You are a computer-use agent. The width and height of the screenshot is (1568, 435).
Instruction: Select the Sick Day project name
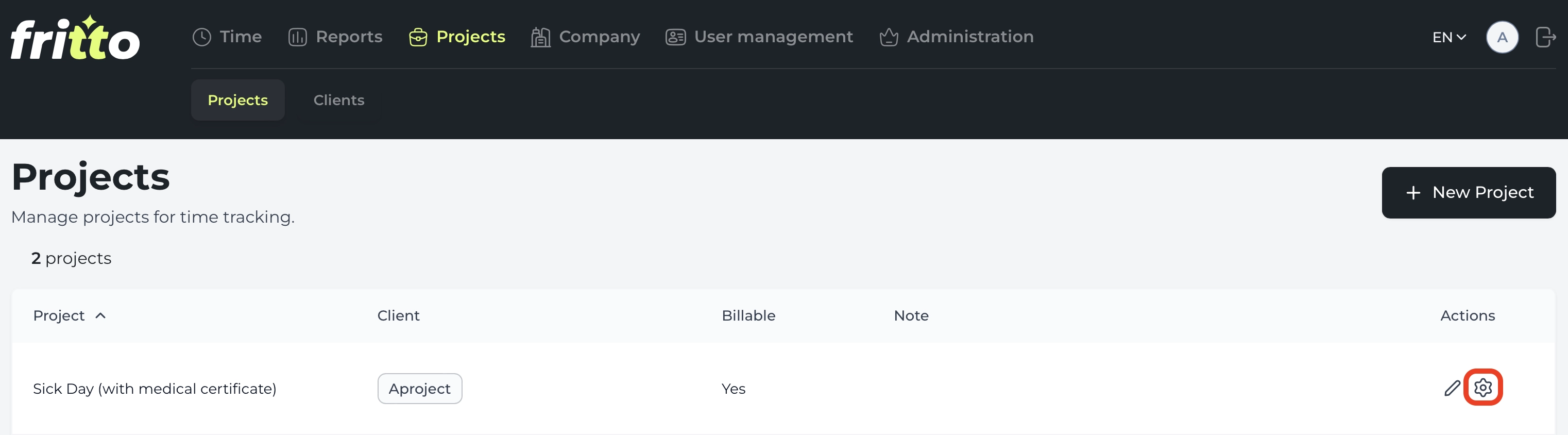pyautogui.click(x=155, y=389)
